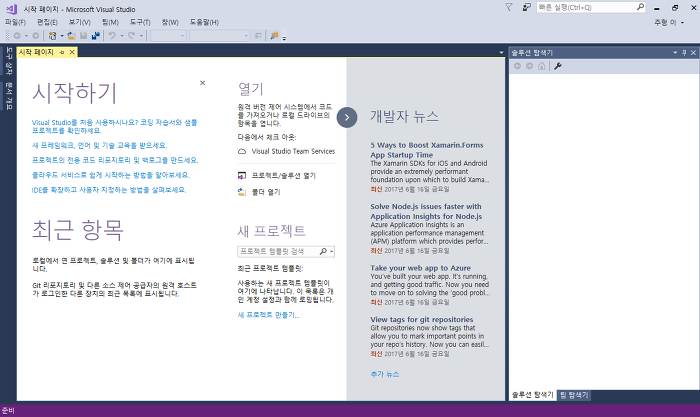This screenshot has height=417, width=700.
Task: Click Solution Explorer home icon
Action: (x=542, y=66)
